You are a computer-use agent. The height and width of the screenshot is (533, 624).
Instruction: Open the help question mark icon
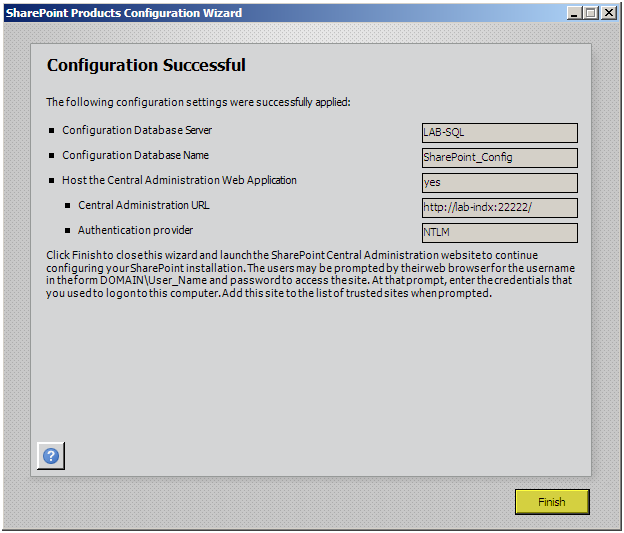(51, 456)
